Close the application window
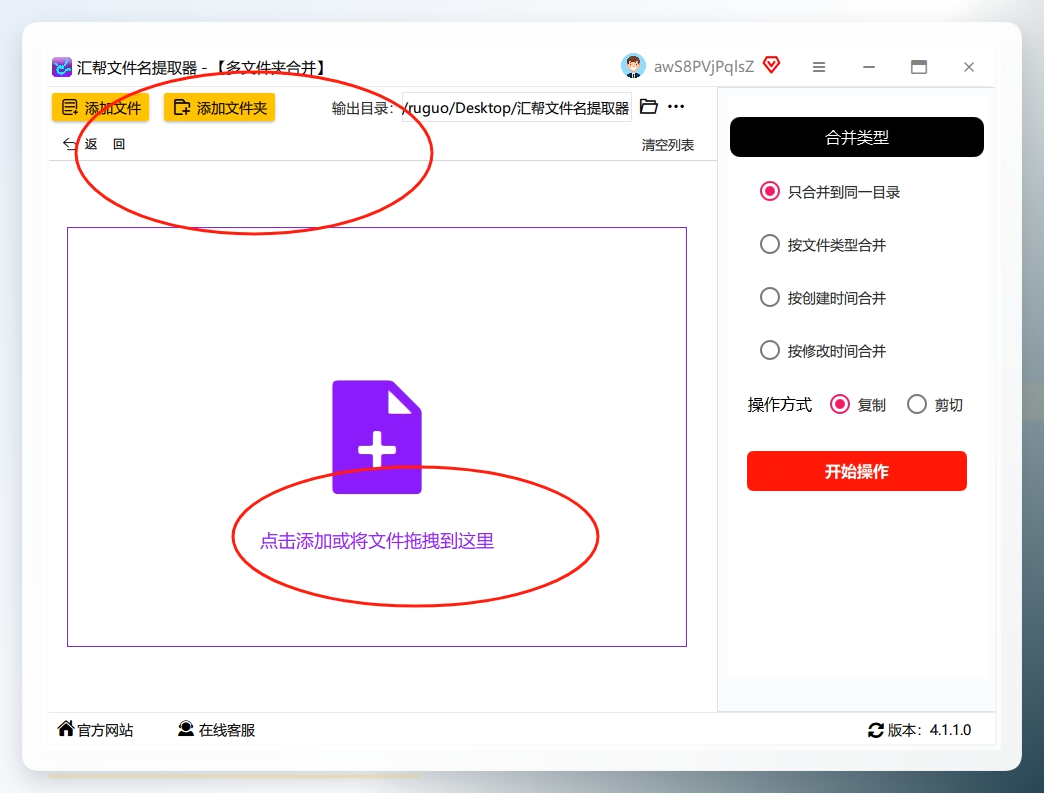The image size is (1044, 793). [969, 67]
